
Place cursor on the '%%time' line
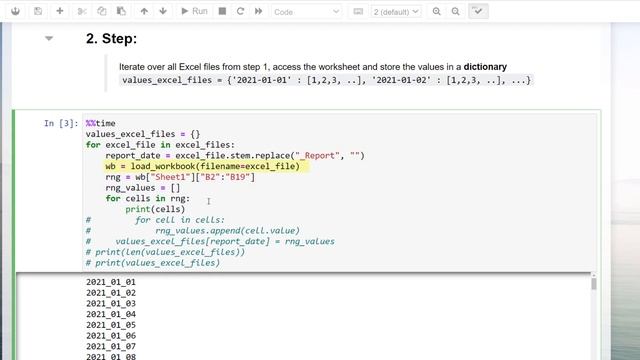(100, 123)
